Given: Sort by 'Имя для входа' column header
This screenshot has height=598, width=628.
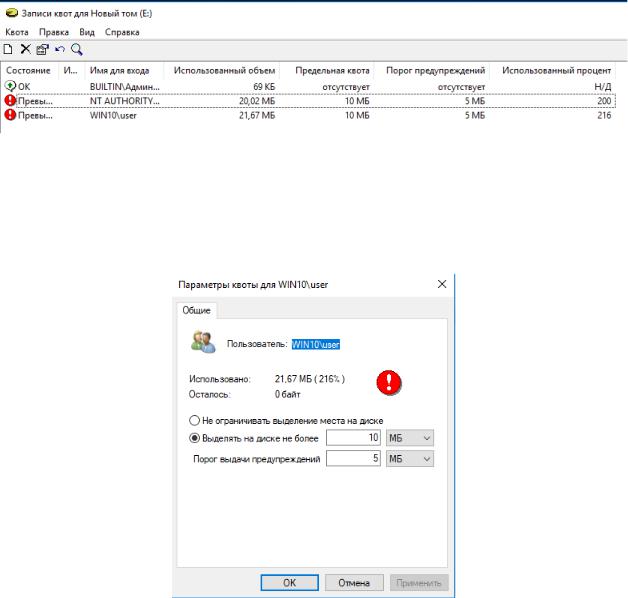Looking at the screenshot, I should [124, 70].
